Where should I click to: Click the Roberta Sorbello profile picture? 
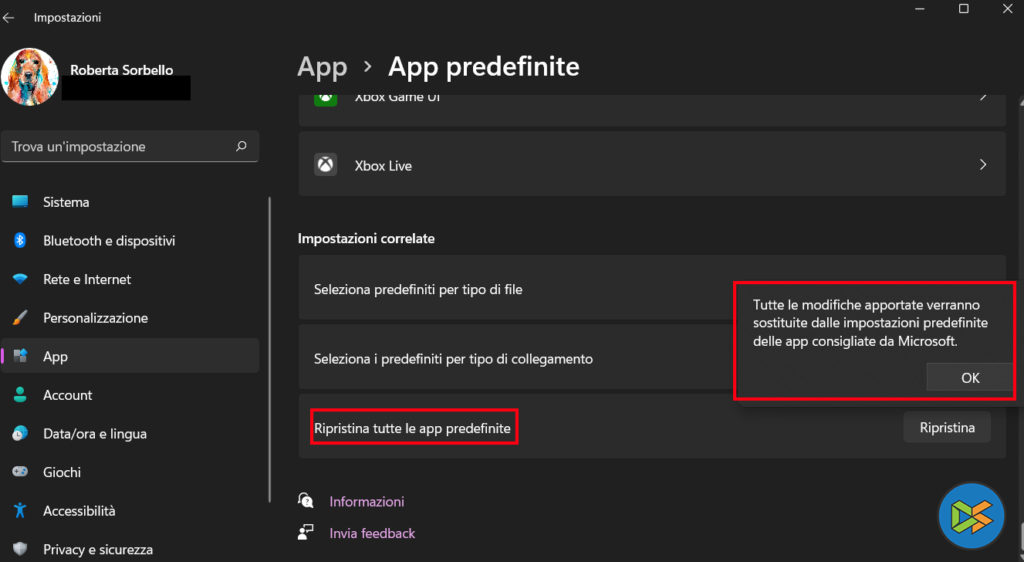(30, 78)
